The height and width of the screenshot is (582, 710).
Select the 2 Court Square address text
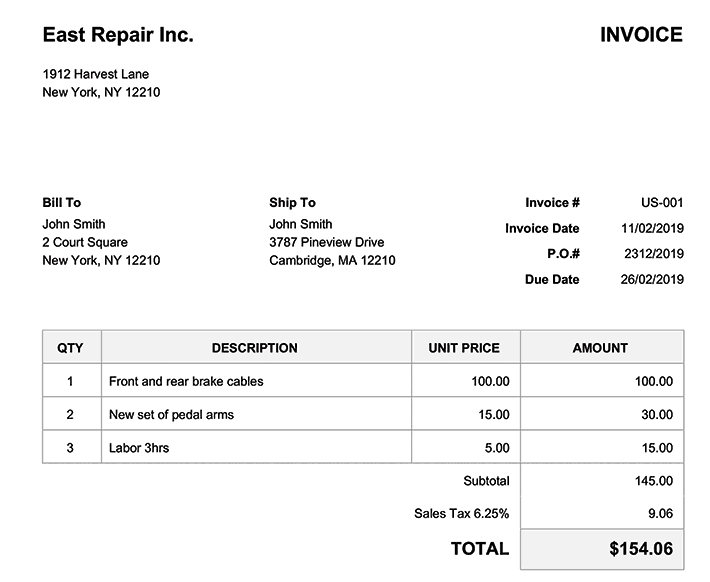(x=85, y=242)
